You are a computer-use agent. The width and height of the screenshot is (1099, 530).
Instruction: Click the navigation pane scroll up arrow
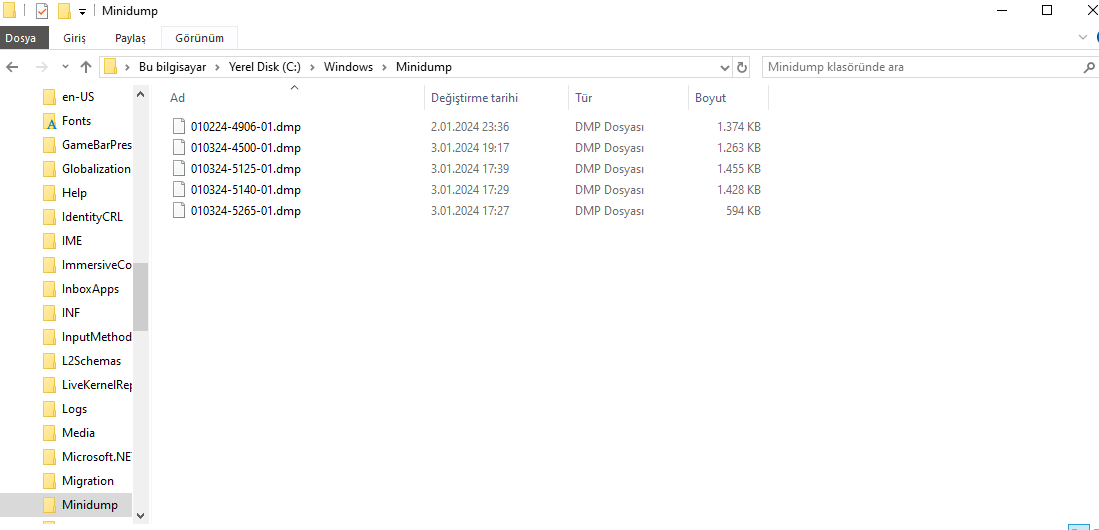(x=140, y=94)
